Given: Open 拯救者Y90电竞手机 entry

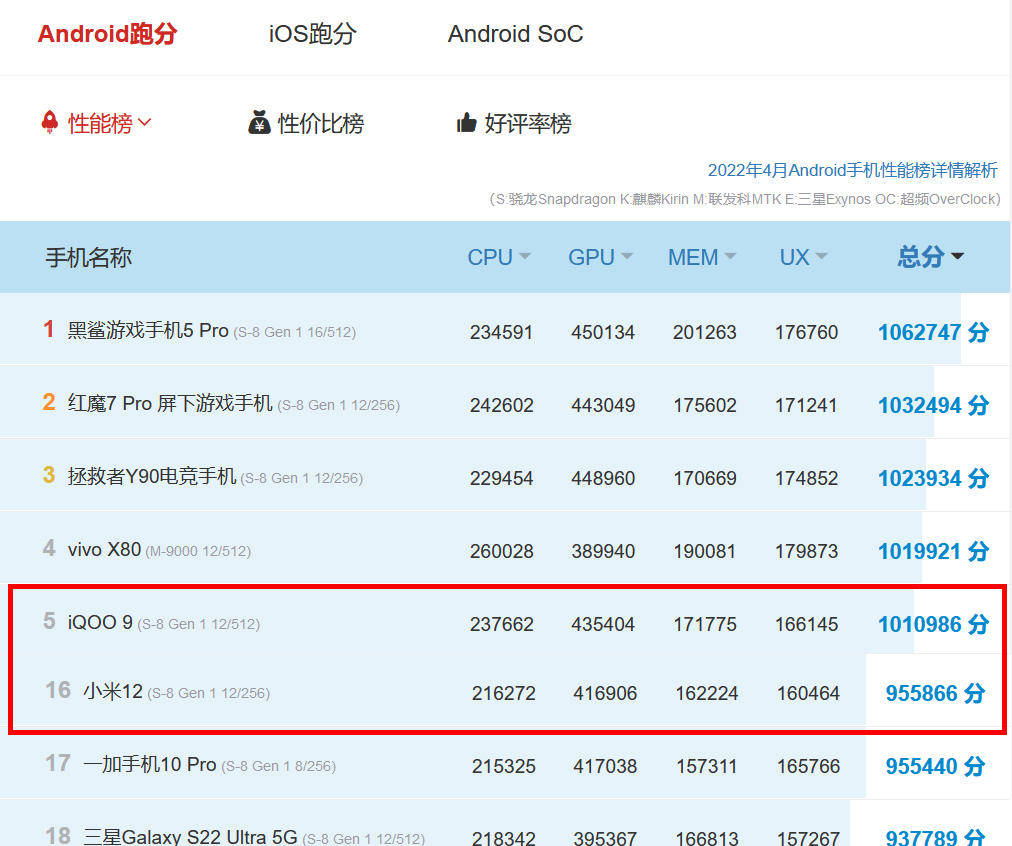Looking at the screenshot, I should [x=152, y=476].
